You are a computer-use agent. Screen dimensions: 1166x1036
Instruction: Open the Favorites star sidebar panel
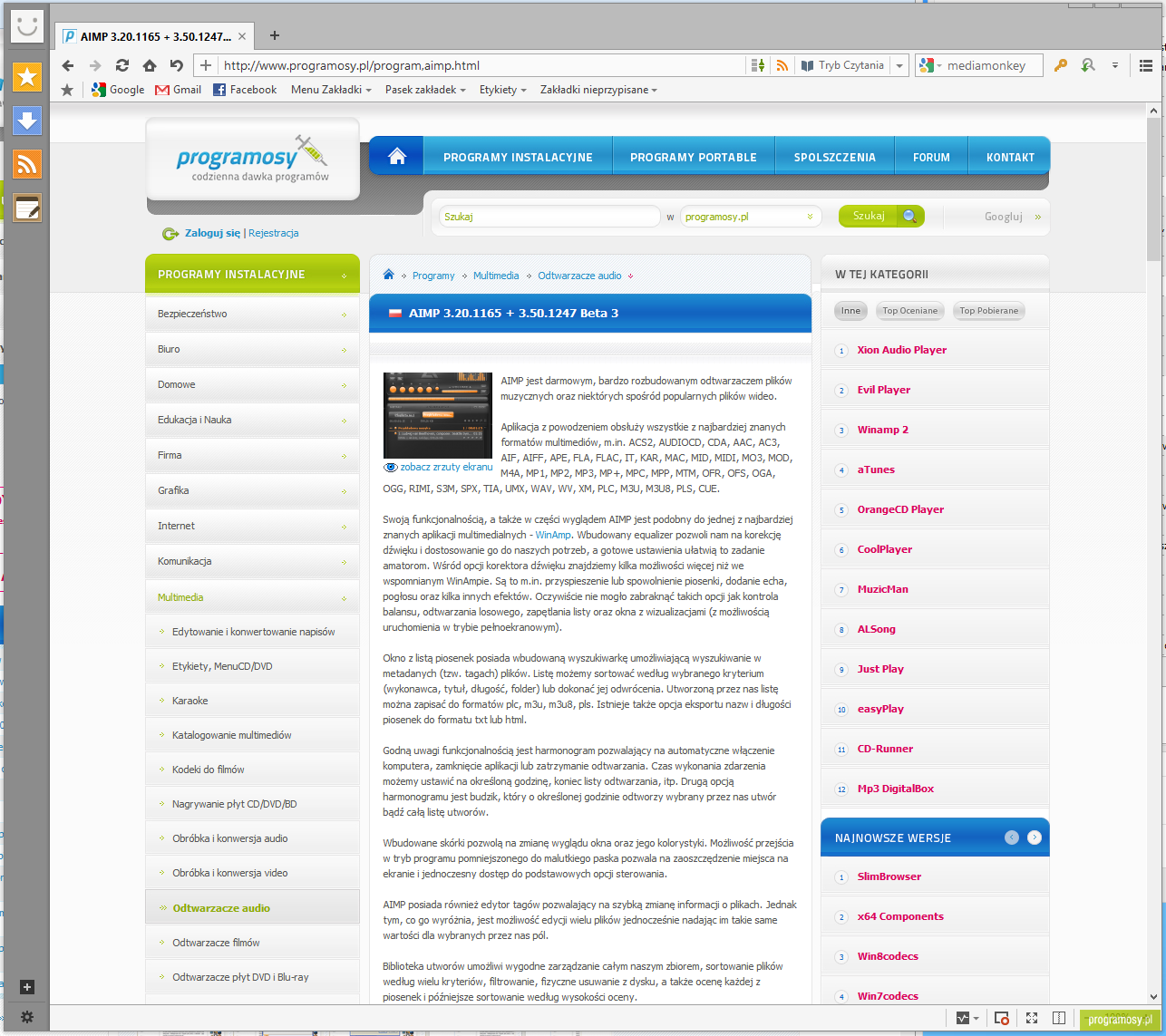click(x=27, y=77)
